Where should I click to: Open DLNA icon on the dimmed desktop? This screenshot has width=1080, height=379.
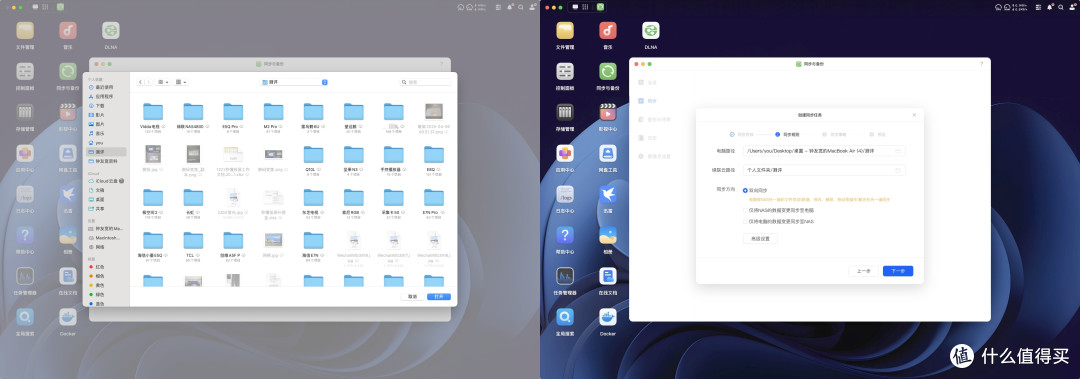point(111,31)
